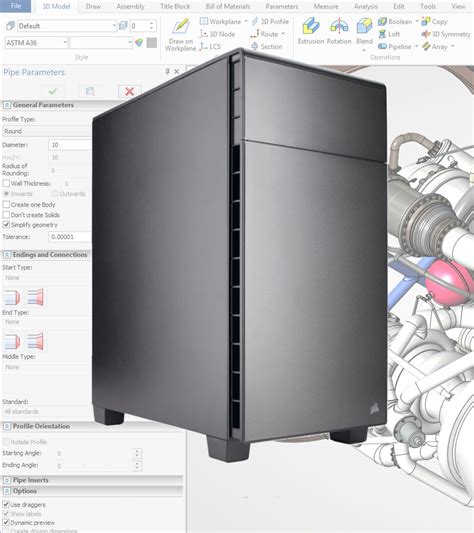Collapse the Profile Orientation section

[7, 426]
